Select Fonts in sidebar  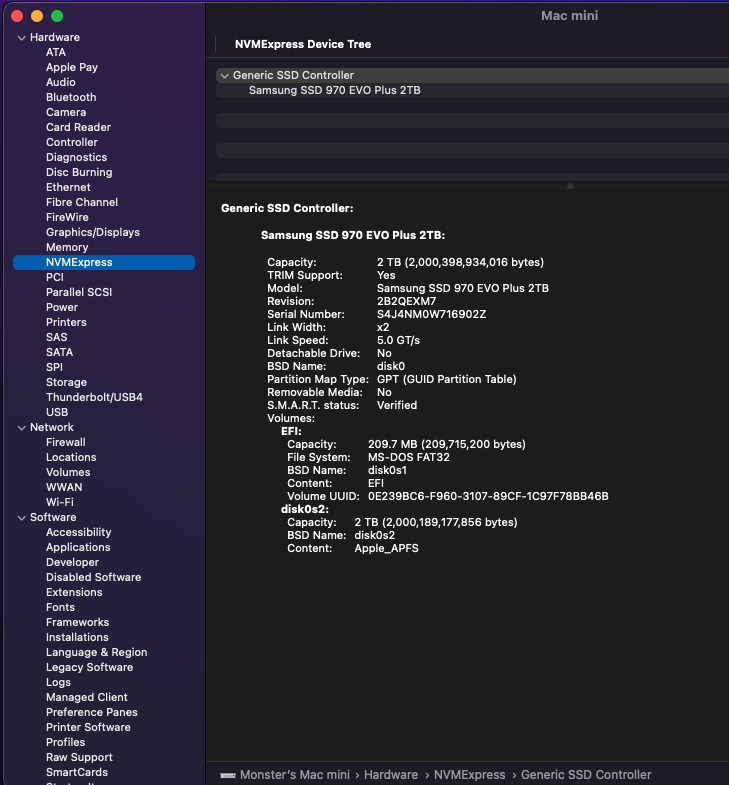click(60, 608)
